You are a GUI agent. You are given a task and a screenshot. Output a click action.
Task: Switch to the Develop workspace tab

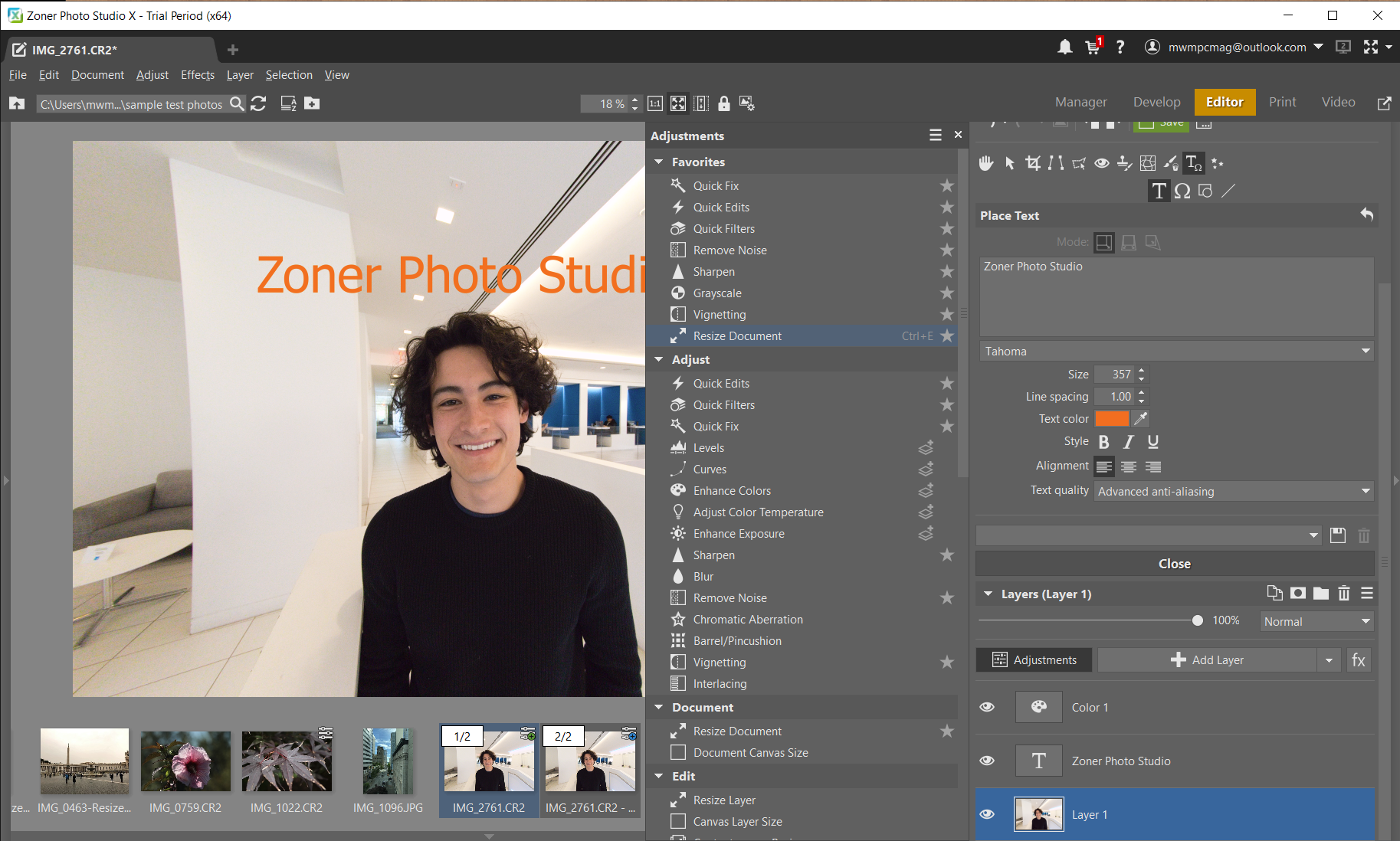point(1156,102)
